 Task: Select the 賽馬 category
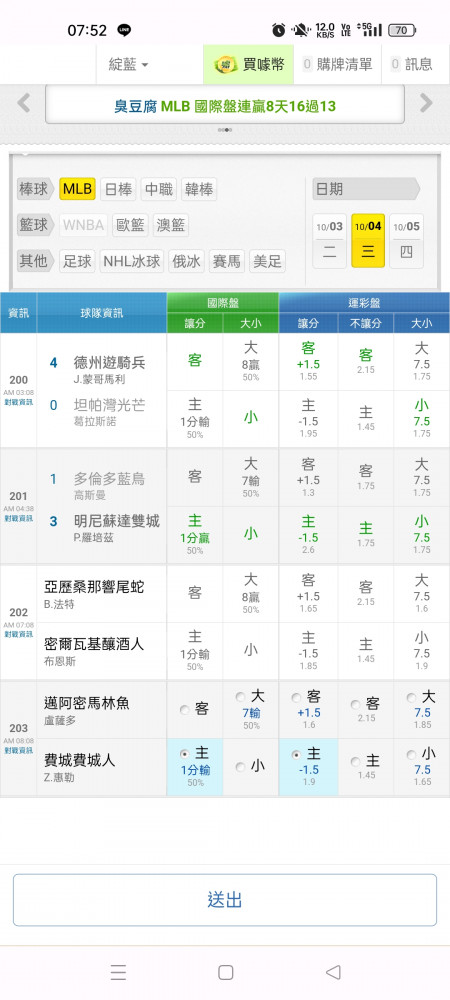click(x=227, y=261)
